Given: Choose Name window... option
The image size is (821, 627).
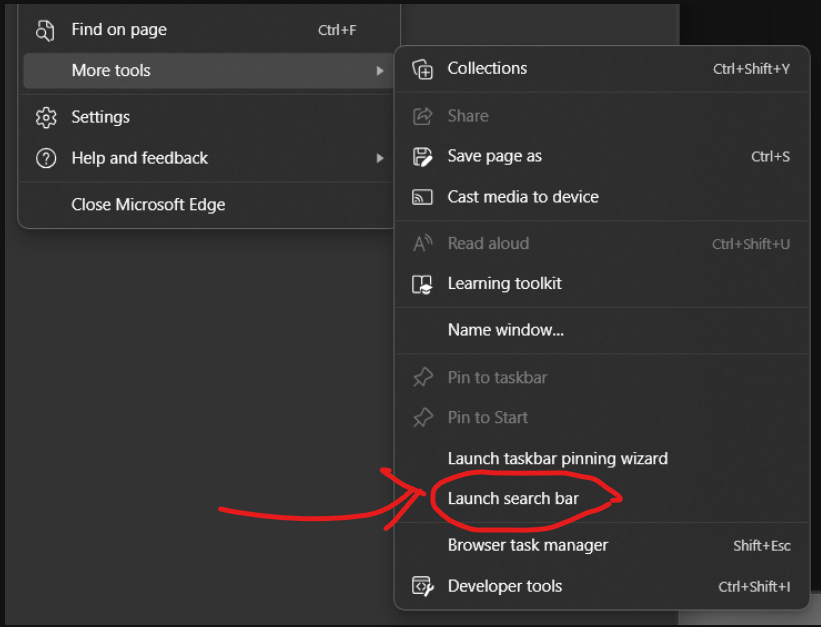Looking at the screenshot, I should point(602,330).
